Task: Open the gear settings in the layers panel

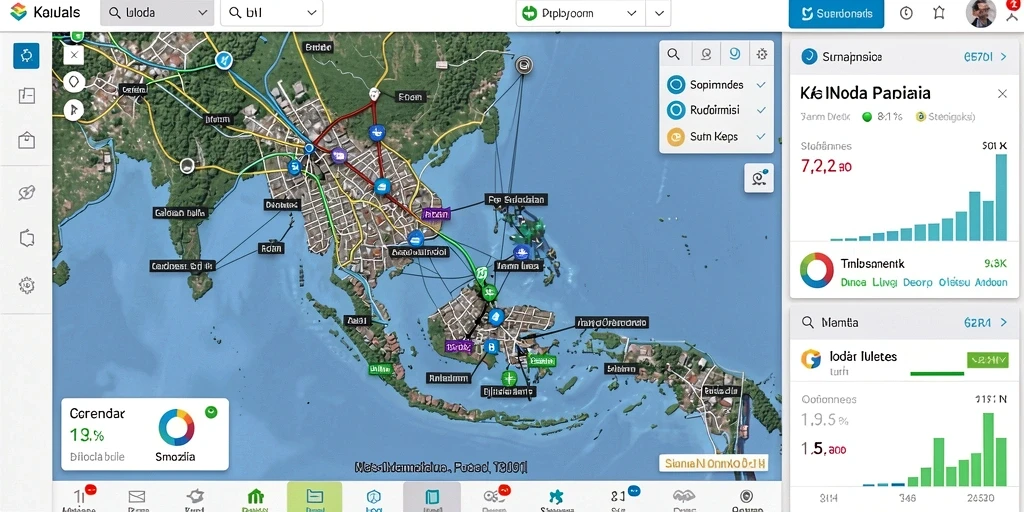Action: pos(761,55)
